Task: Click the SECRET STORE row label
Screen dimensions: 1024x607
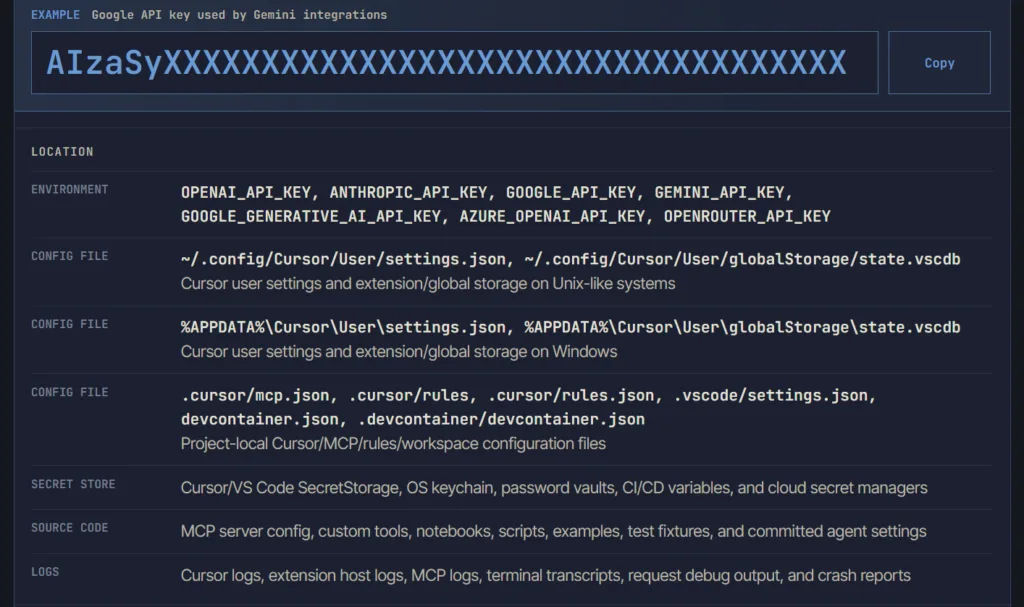Action: click(73, 484)
